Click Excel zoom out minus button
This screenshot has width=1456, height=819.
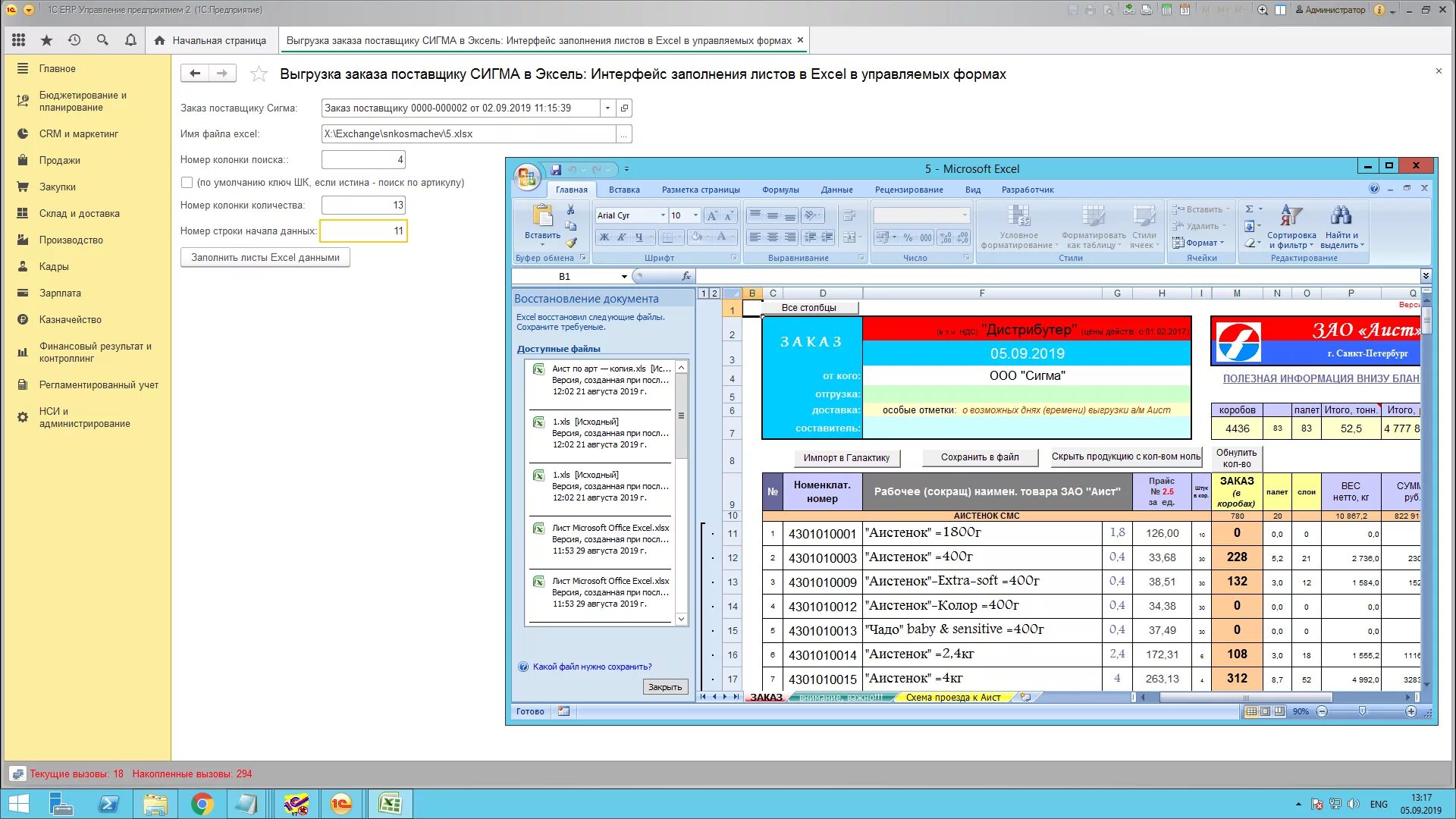(x=1322, y=711)
